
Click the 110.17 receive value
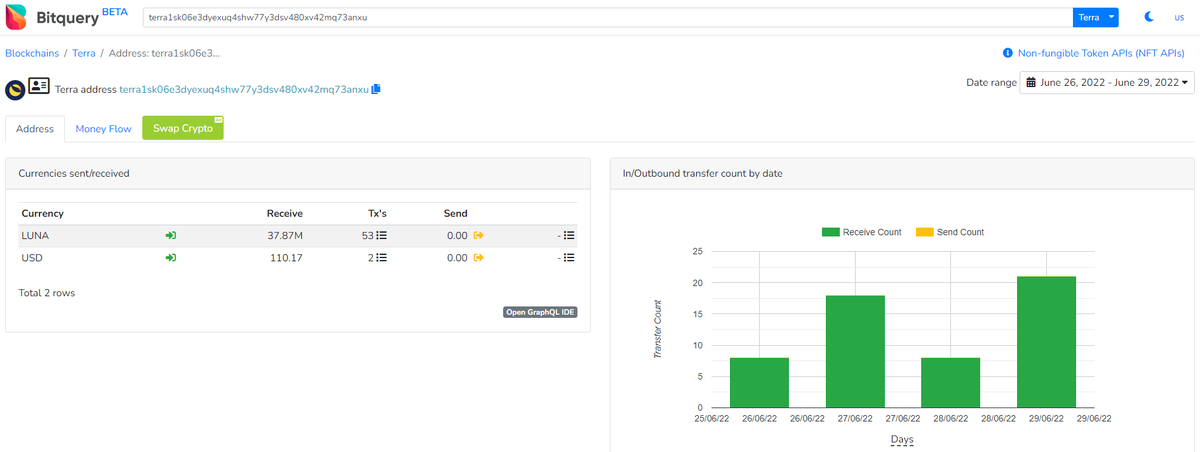coord(287,258)
